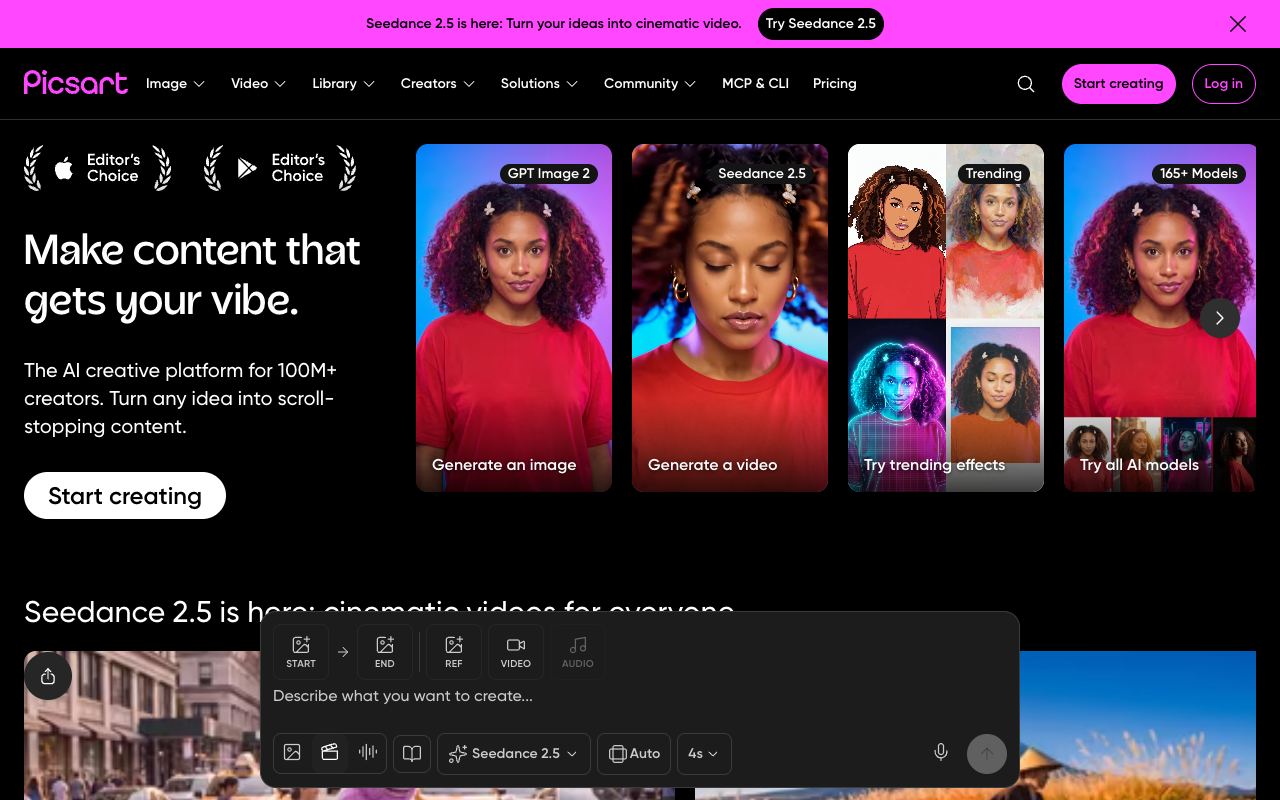Click the white Start creating hero button
The width and height of the screenshot is (1280, 800).
[x=125, y=496]
